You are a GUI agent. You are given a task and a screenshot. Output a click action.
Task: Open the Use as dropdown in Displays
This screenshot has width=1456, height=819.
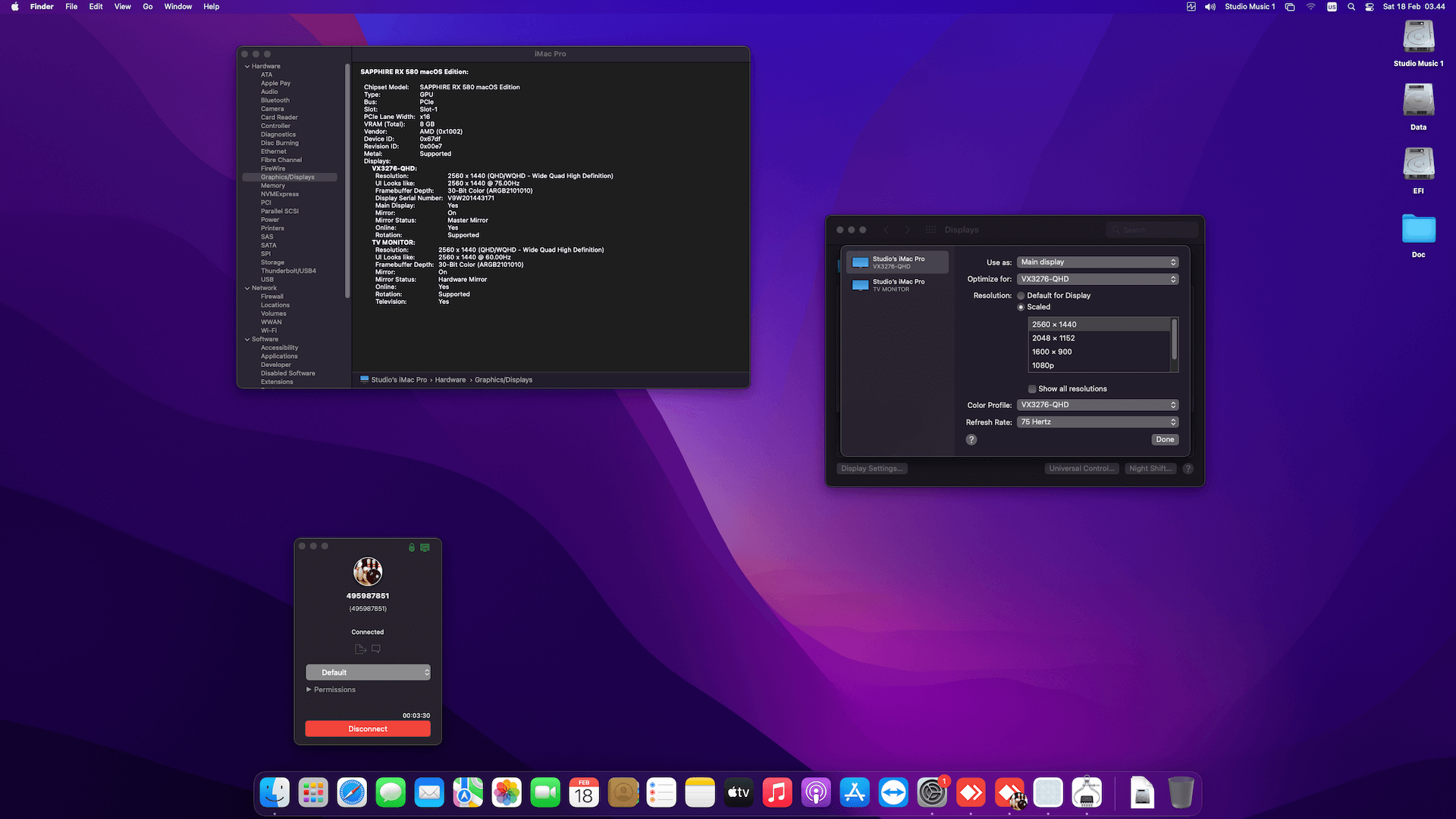1097,262
